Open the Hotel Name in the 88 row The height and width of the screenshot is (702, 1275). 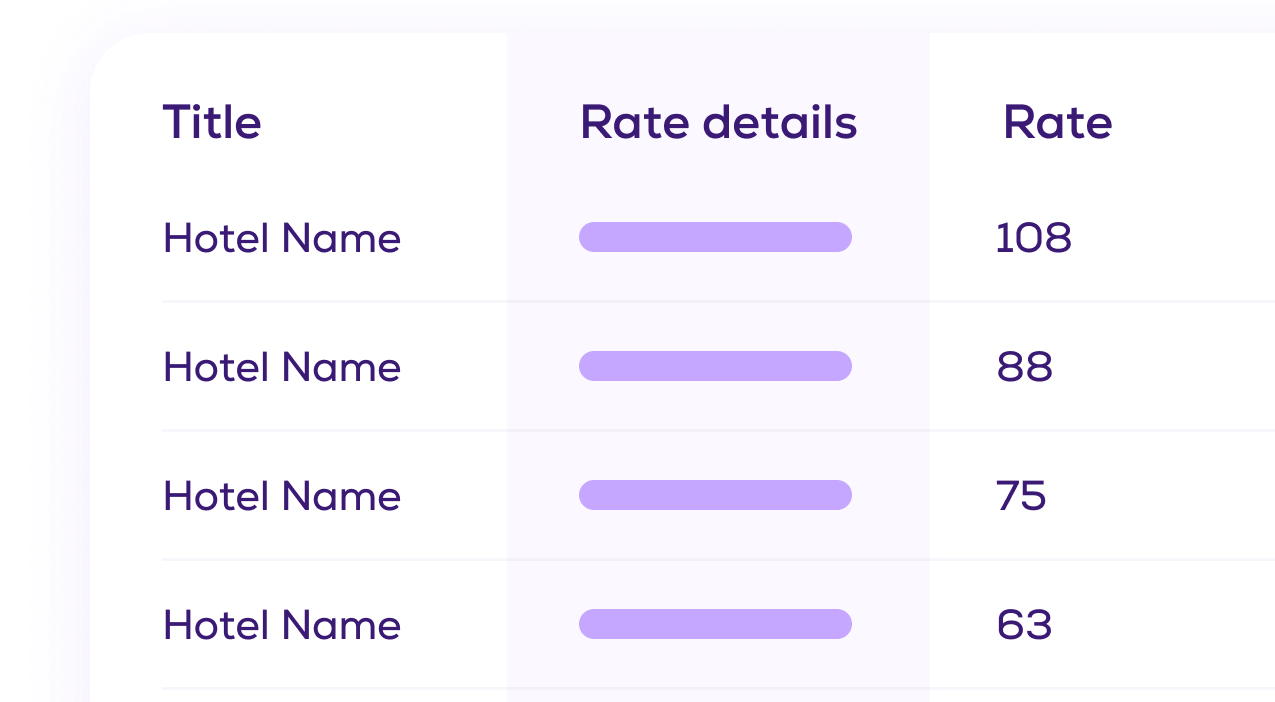pos(281,367)
